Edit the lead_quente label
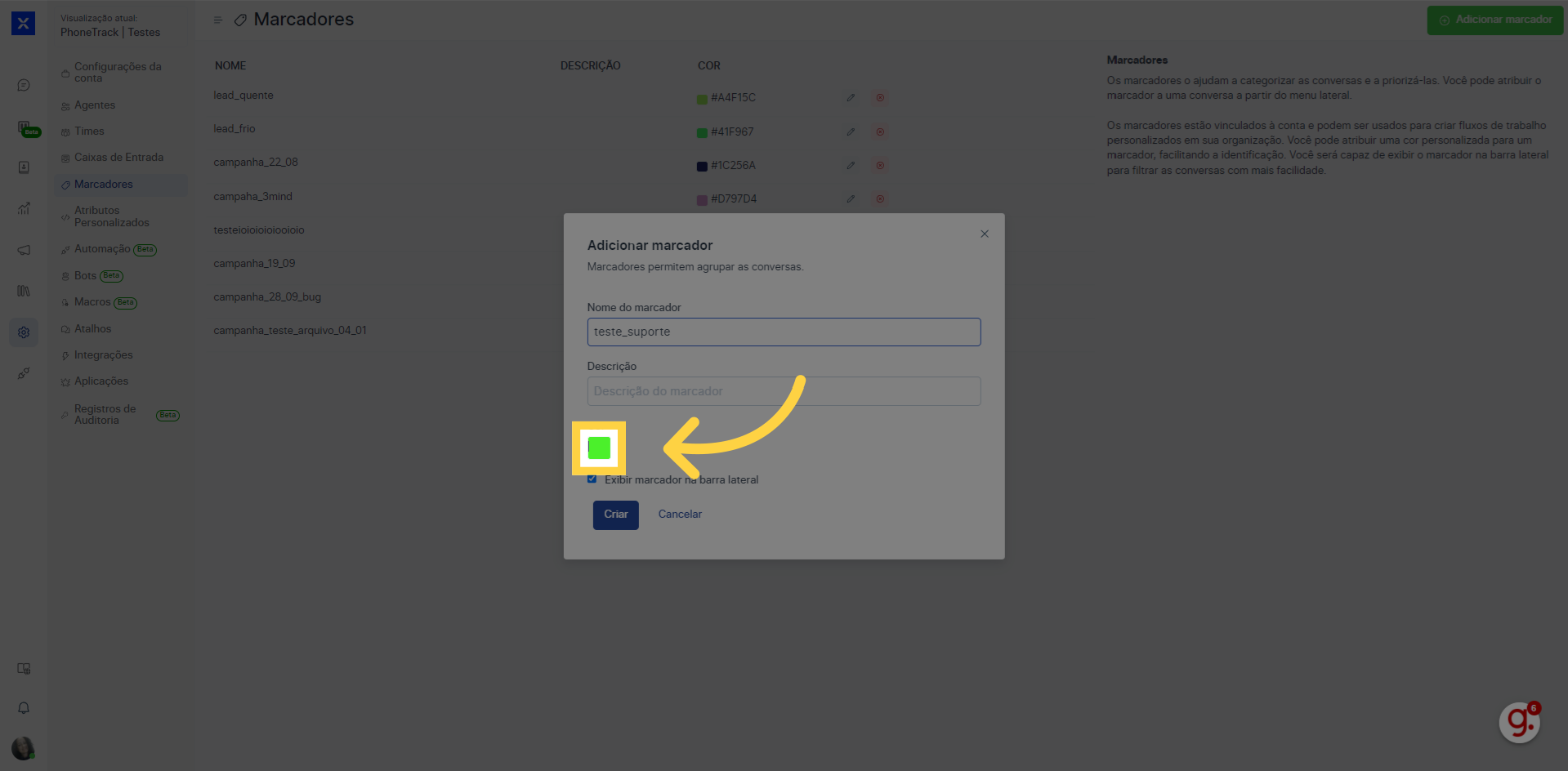 [851, 97]
